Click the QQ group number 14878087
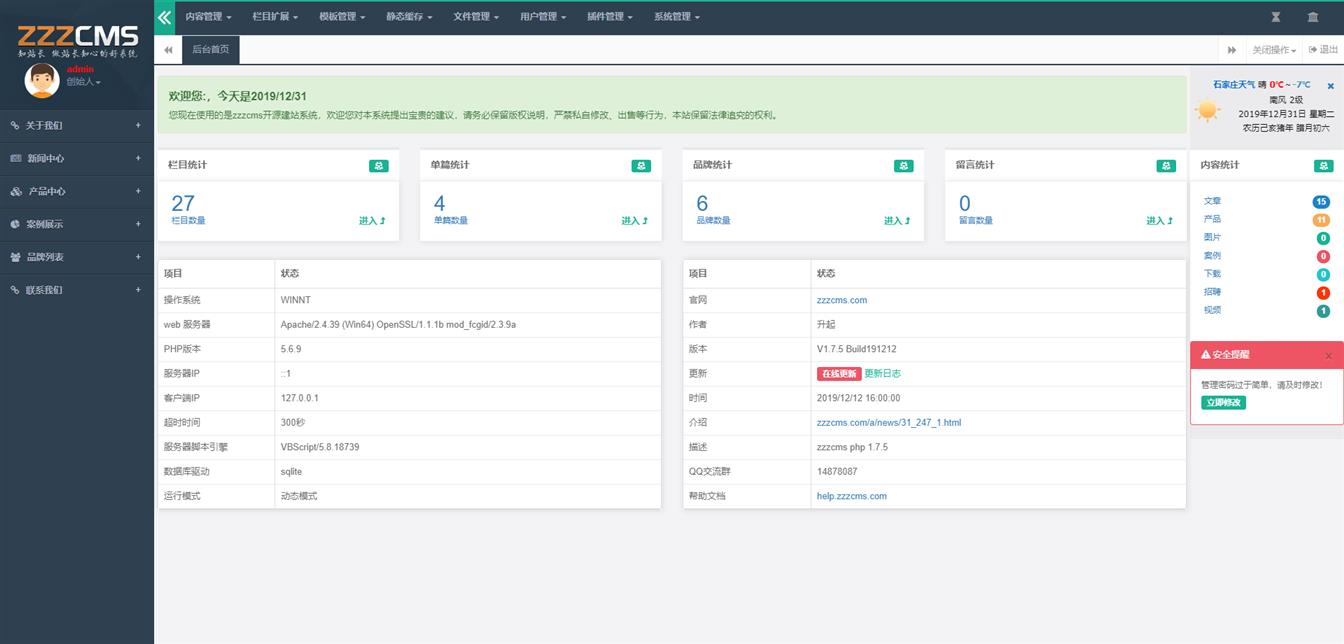 837,471
